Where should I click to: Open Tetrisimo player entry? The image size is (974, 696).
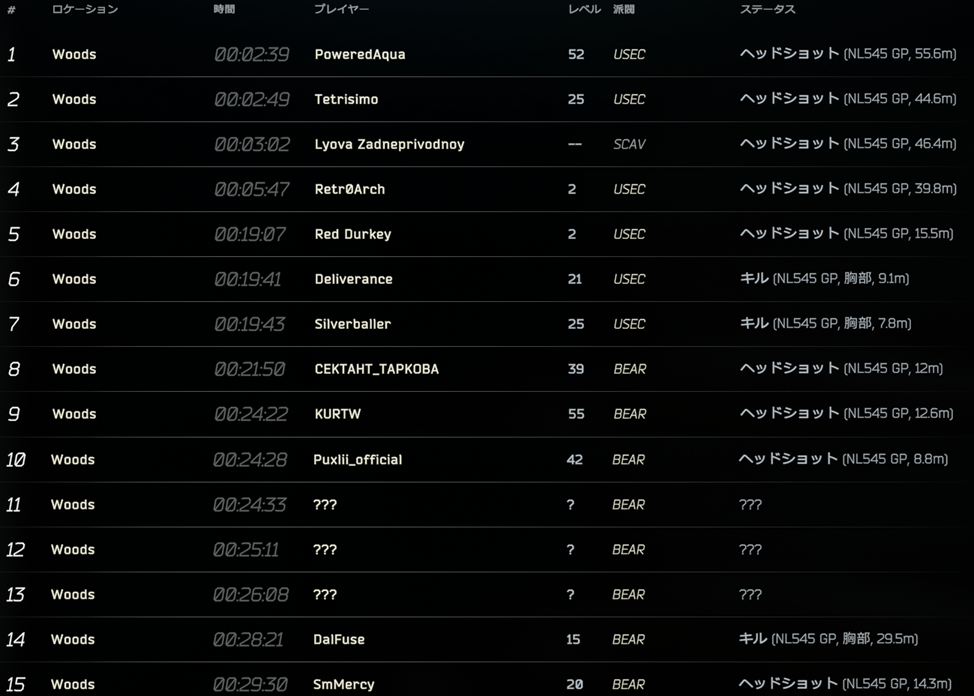click(x=346, y=99)
